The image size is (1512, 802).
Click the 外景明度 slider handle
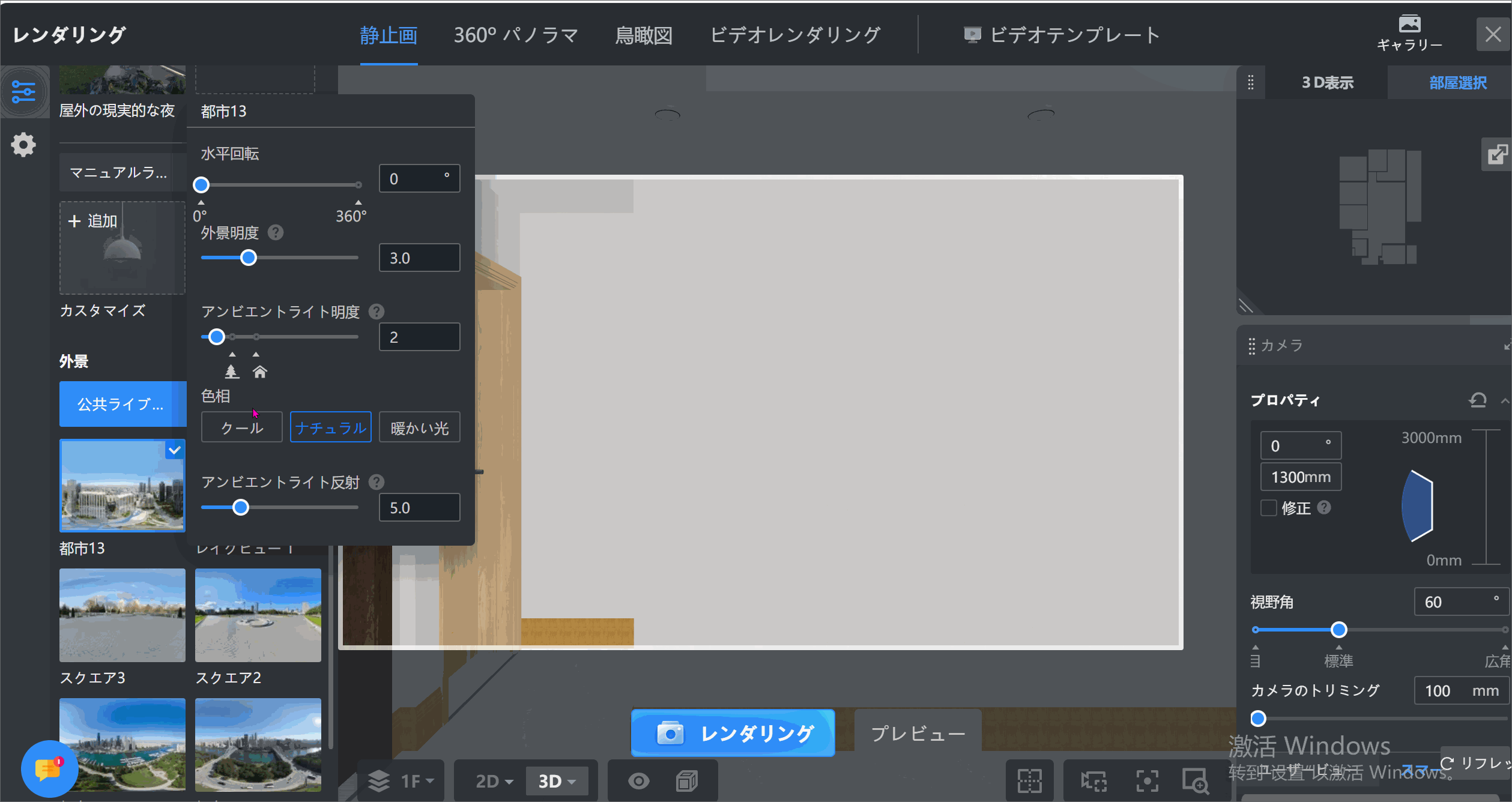248,258
